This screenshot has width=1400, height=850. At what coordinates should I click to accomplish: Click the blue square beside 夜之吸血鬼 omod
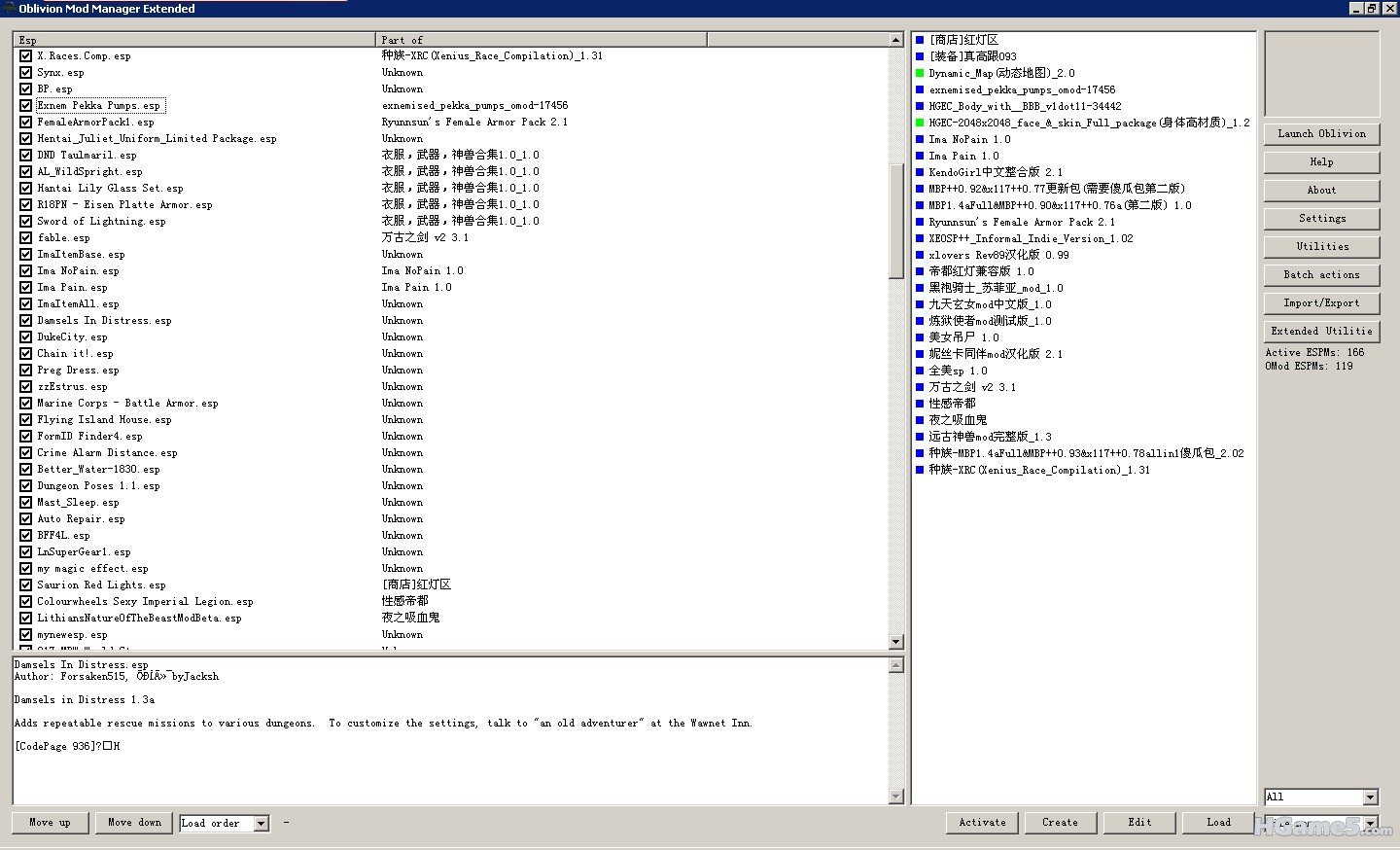click(x=920, y=420)
